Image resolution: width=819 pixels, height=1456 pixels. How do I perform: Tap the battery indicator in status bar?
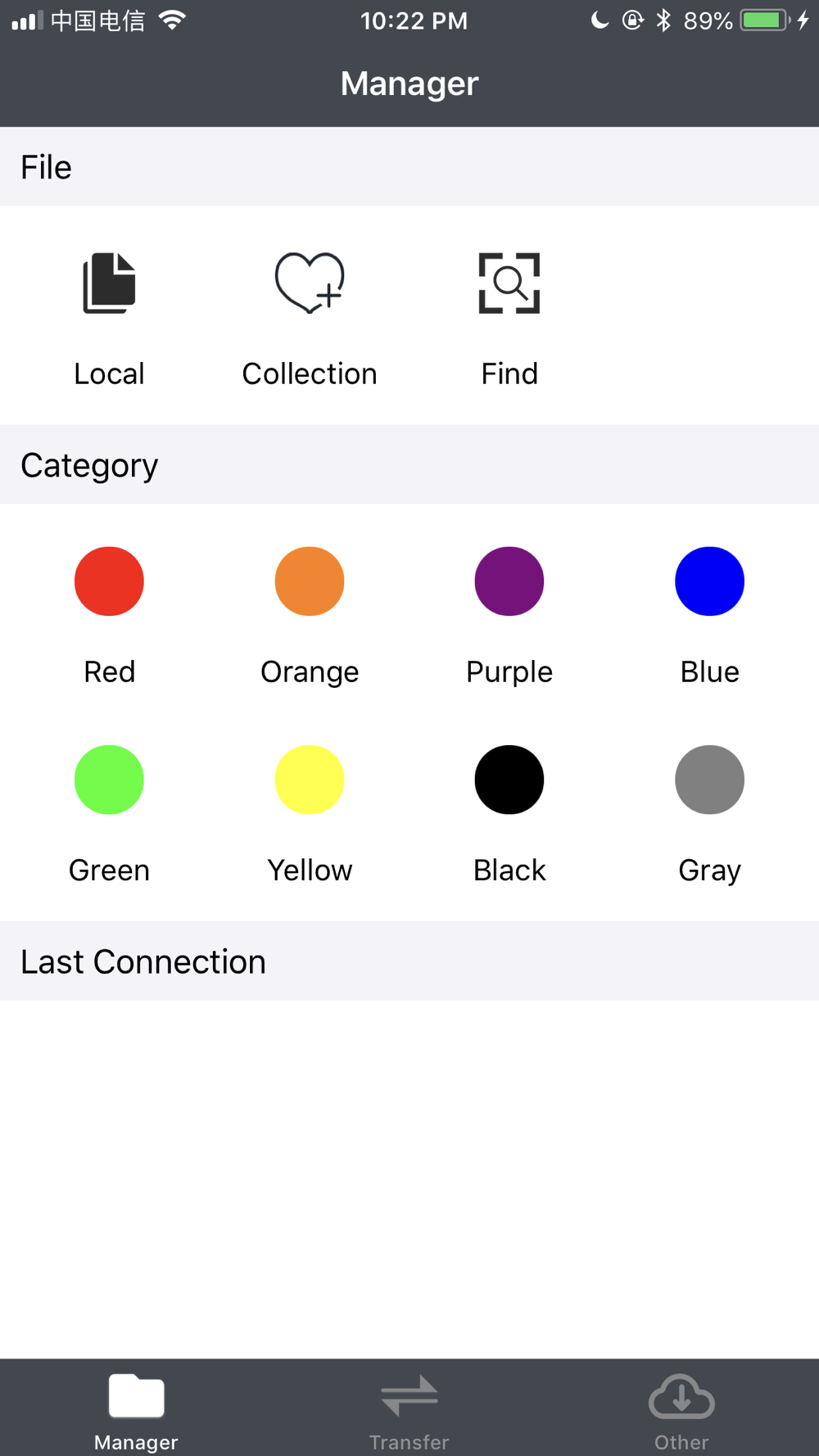(x=765, y=20)
